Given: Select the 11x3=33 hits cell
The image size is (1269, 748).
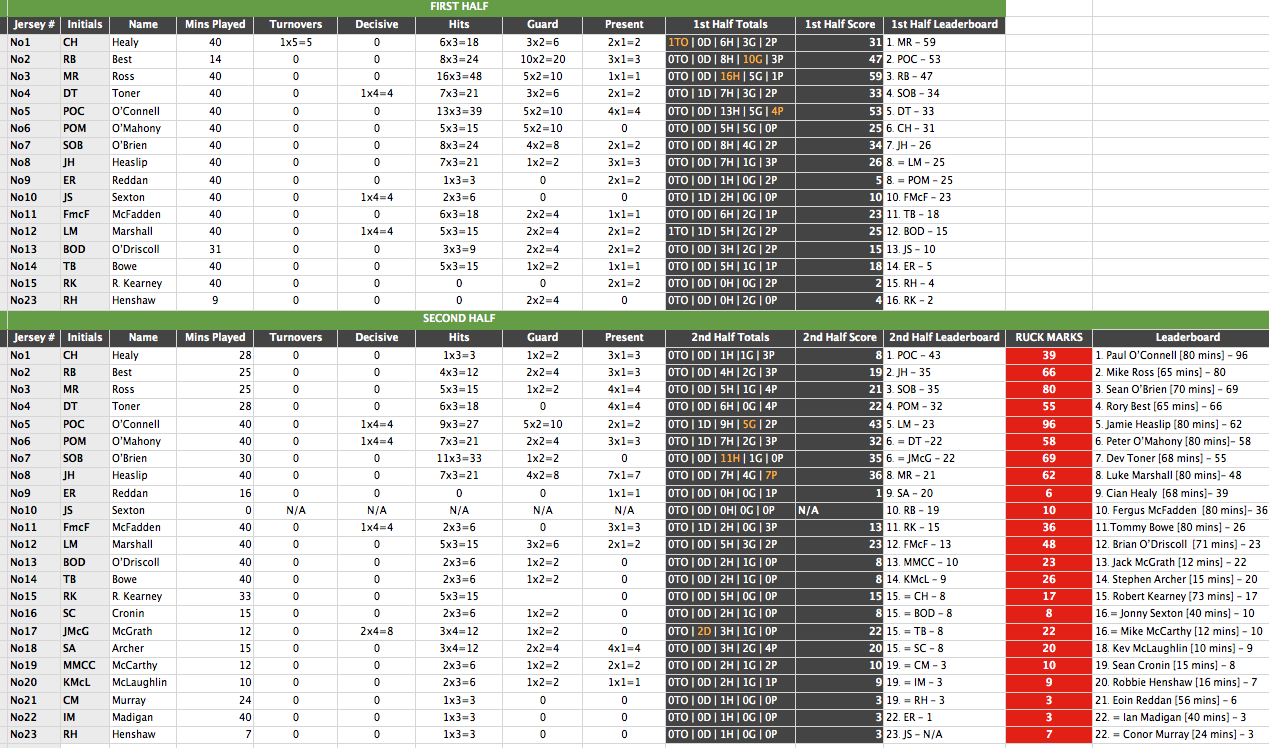Looking at the screenshot, I should pyautogui.click(x=459, y=458).
